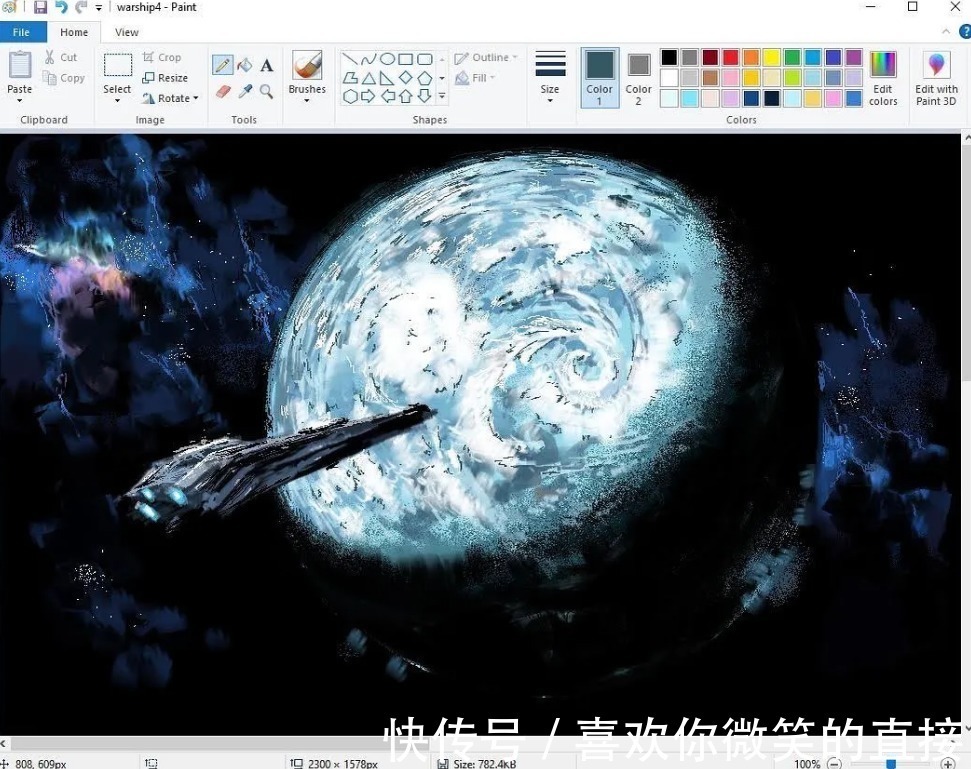Undo the last action
The width and height of the screenshot is (971, 769).
pyautogui.click(x=62, y=7)
